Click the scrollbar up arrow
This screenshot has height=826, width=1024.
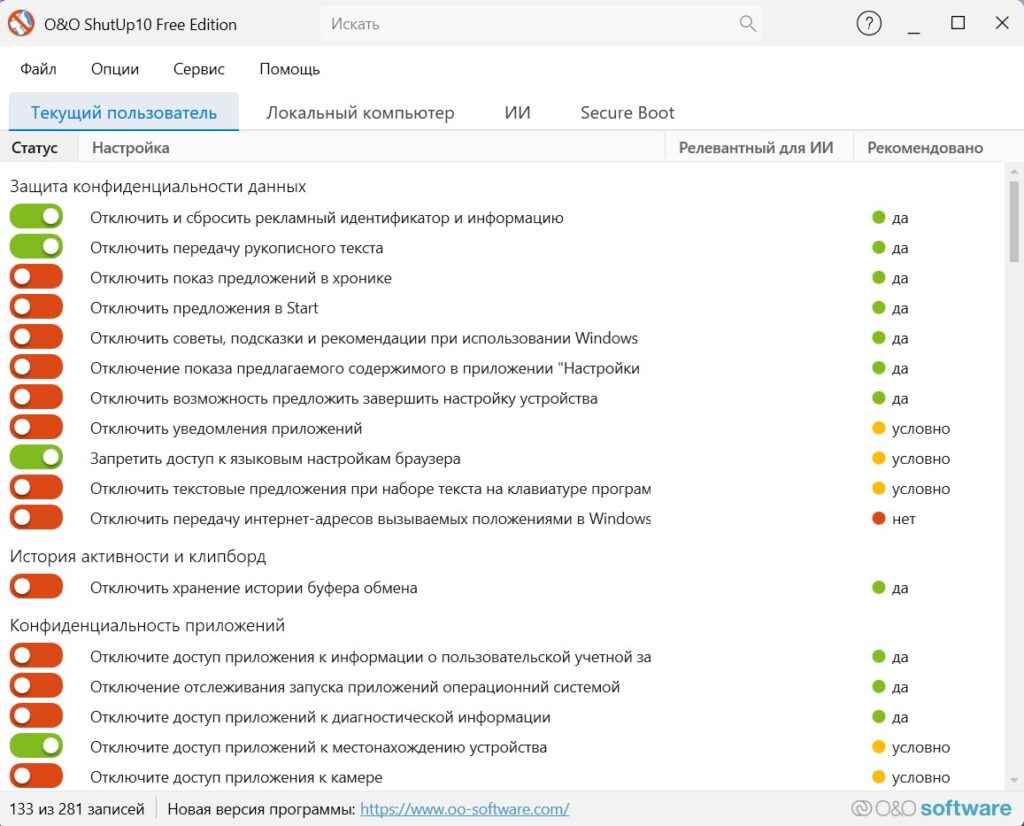click(x=1014, y=171)
